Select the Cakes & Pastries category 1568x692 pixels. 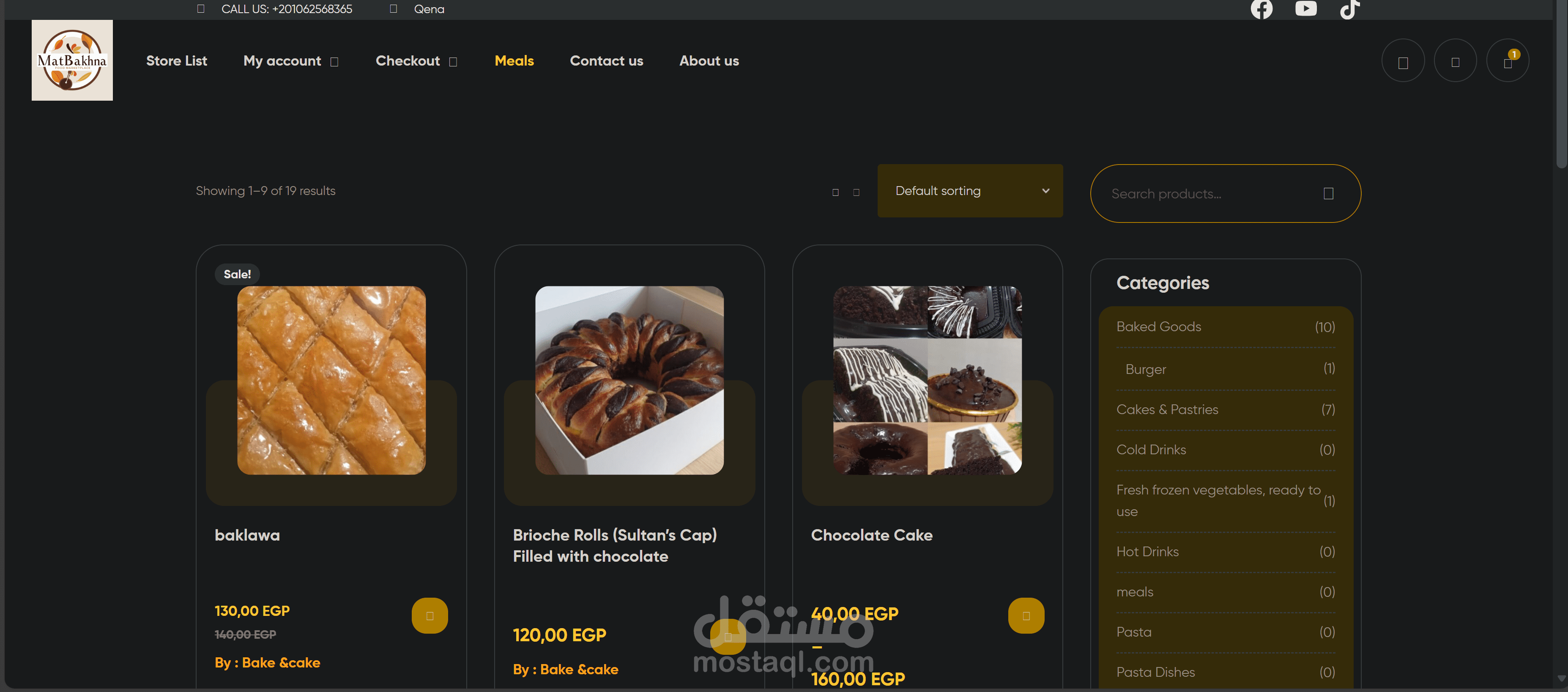[x=1225, y=409]
